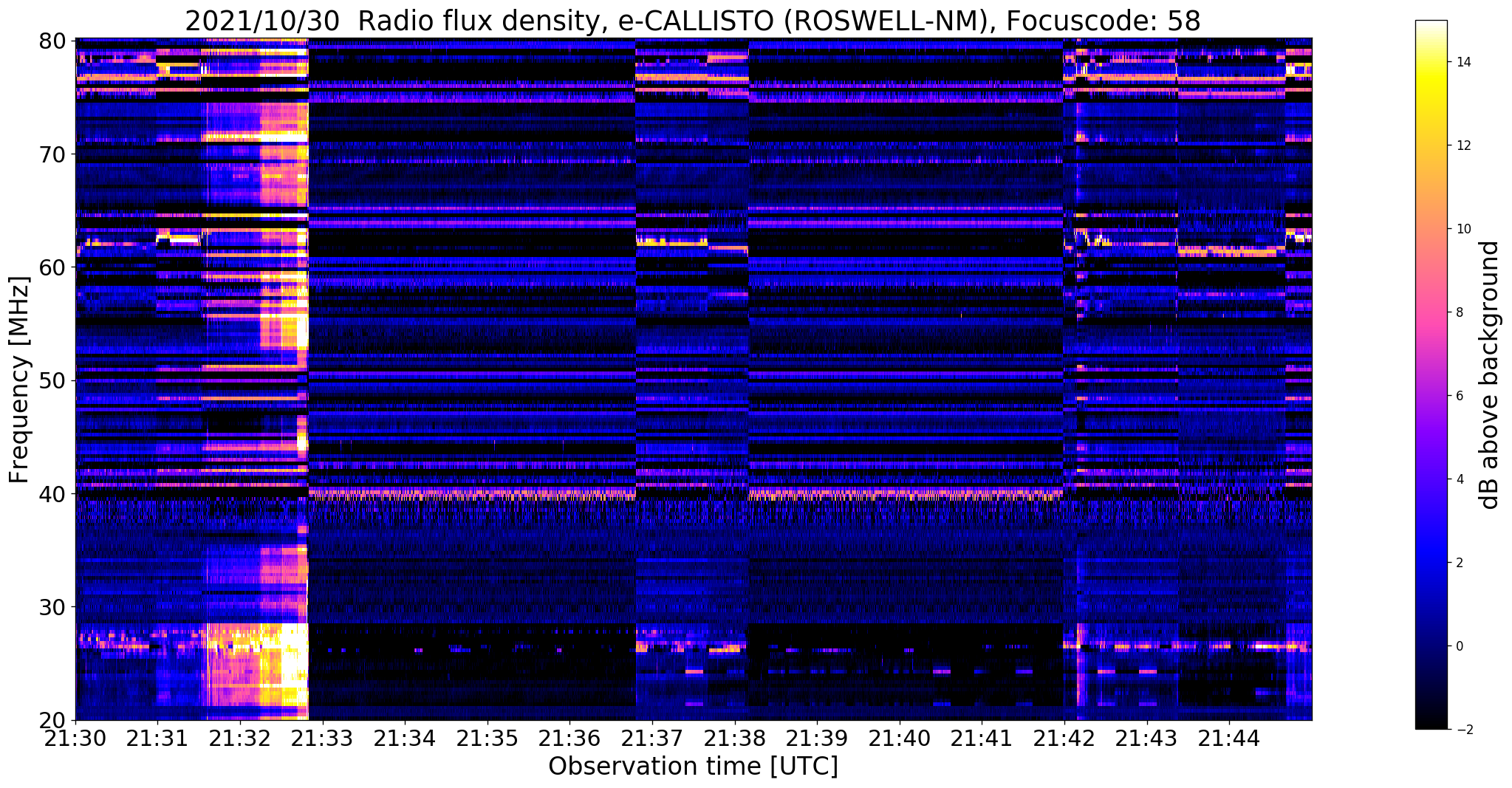Click the positive 2 dB colorbar tick label

click(1460, 563)
